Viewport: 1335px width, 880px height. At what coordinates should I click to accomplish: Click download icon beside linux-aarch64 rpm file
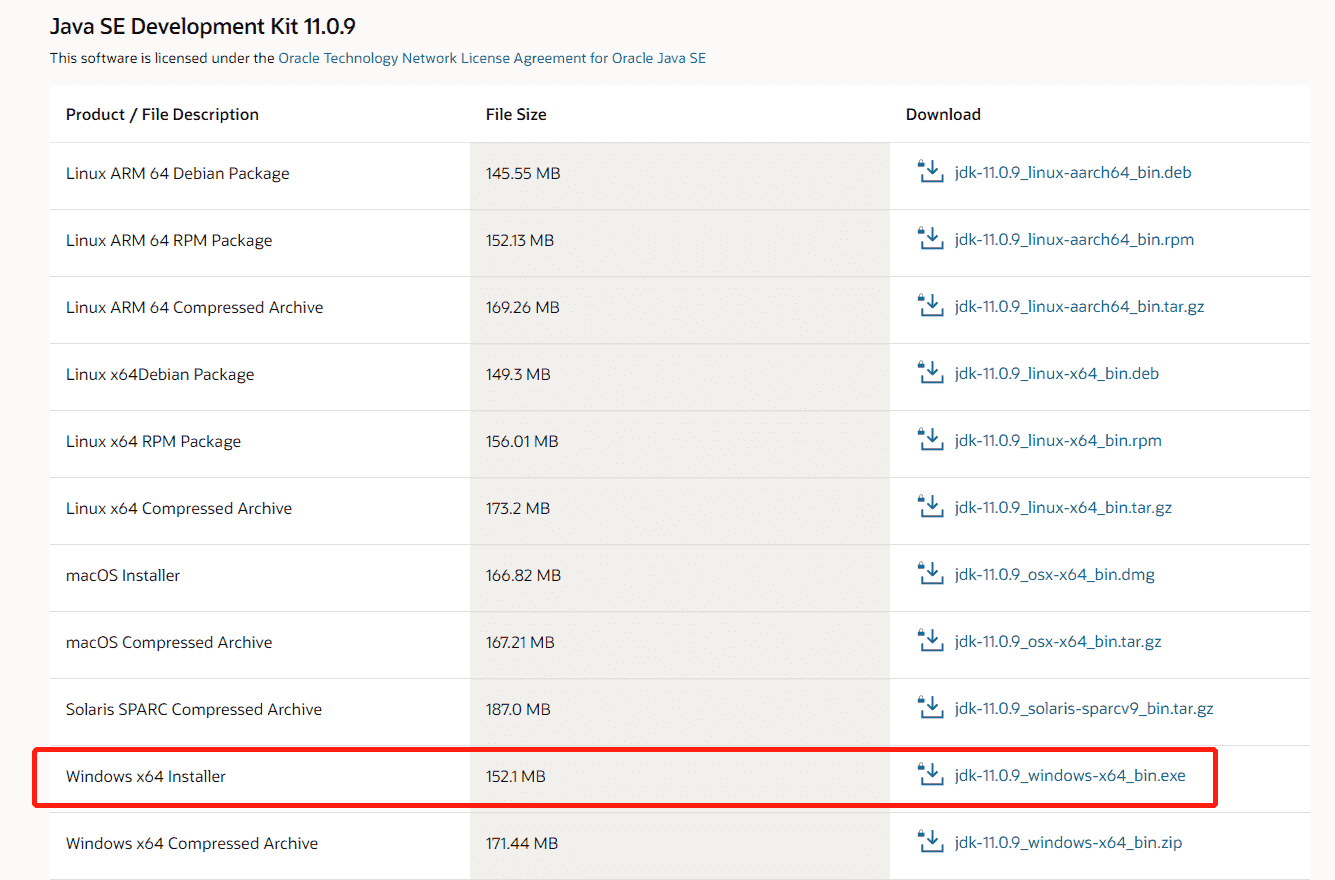[930, 239]
